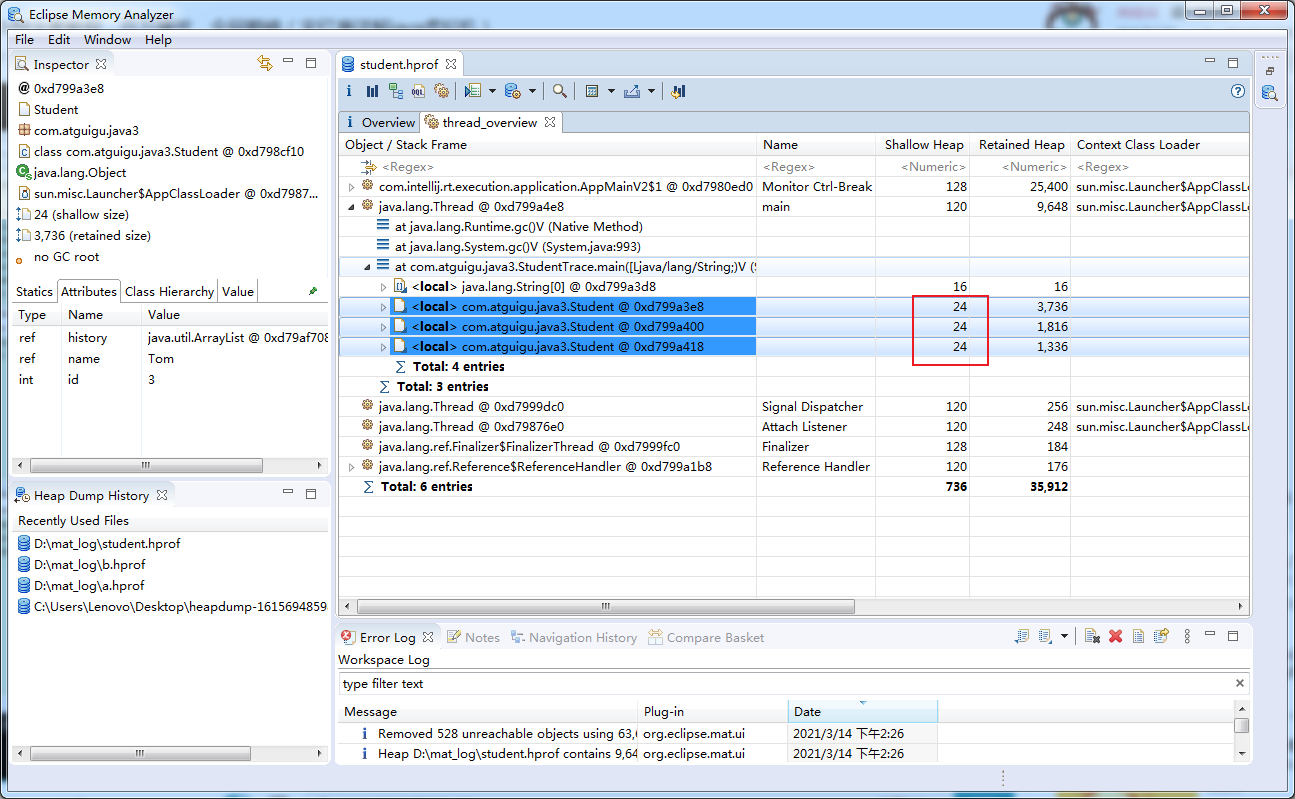Expand the String[0] @ 0xd799a3d8 local
The height and width of the screenshot is (799, 1295).
tap(383, 287)
